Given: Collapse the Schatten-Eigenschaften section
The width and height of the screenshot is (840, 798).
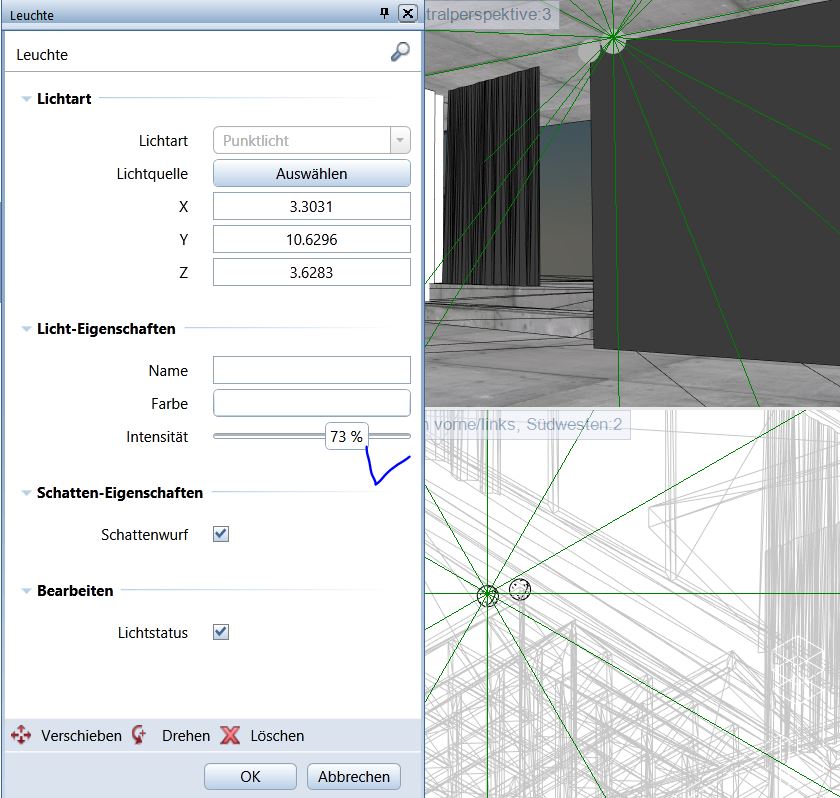Looking at the screenshot, I should (26, 493).
